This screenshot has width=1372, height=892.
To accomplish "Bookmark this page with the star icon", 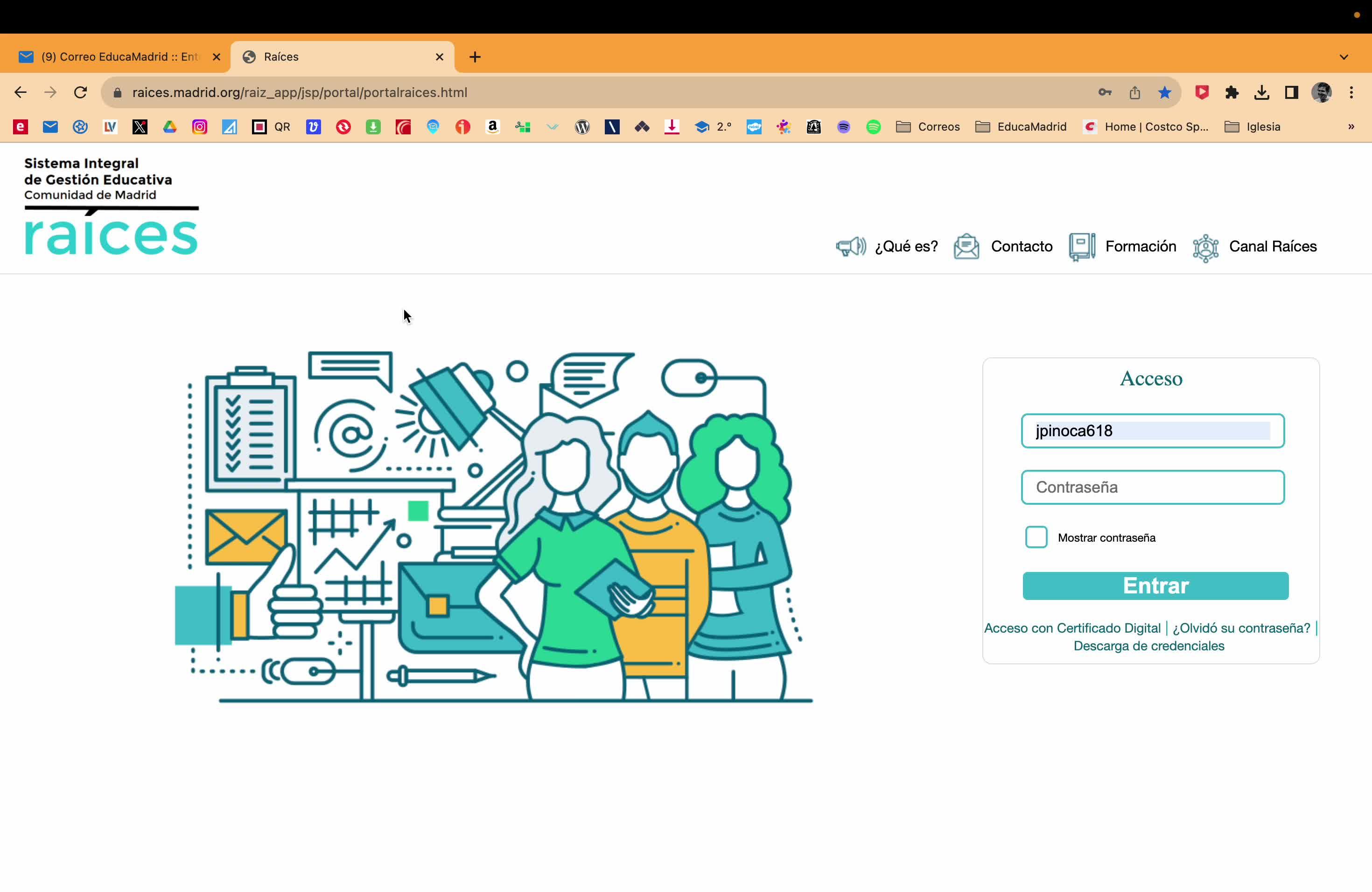I will click(x=1164, y=93).
